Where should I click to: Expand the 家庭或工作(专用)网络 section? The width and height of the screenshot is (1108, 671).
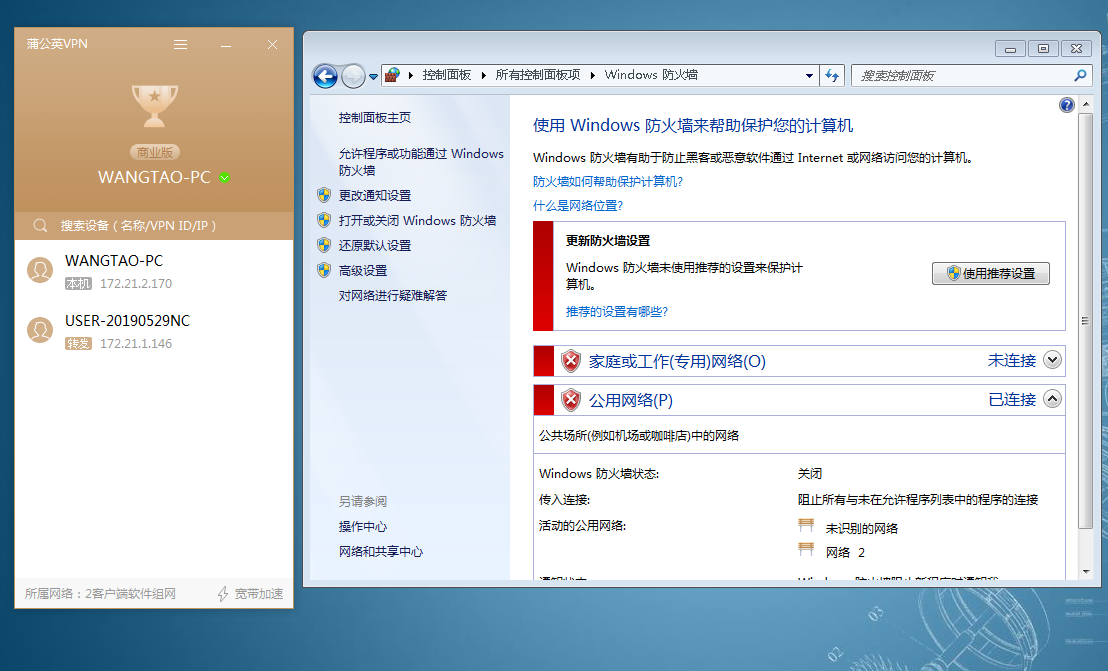[1052, 360]
